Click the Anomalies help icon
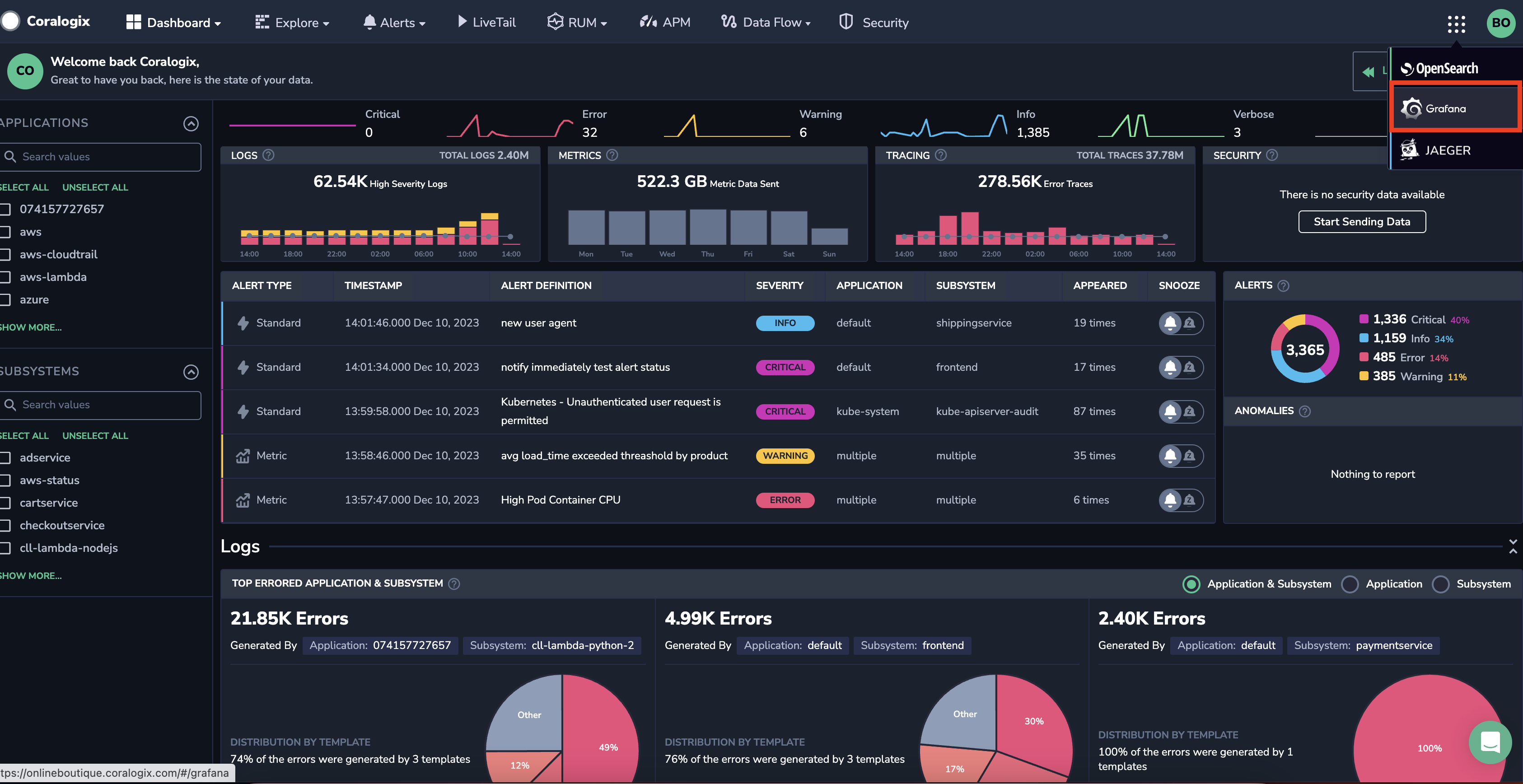Screen dimensions: 1523x784 (x=1305, y=411)
